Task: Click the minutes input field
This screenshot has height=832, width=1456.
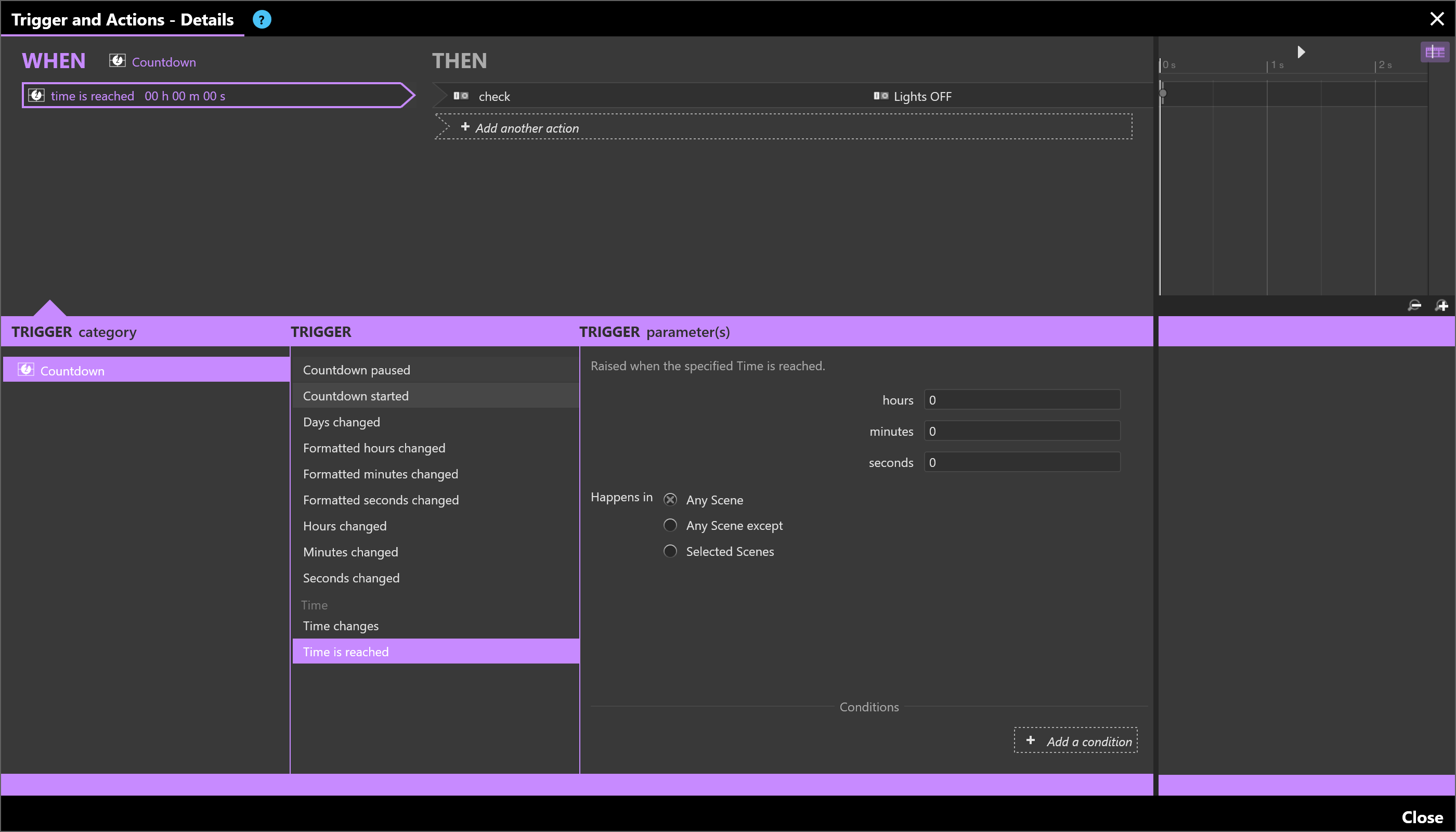Action: (x=1022, y=432)
